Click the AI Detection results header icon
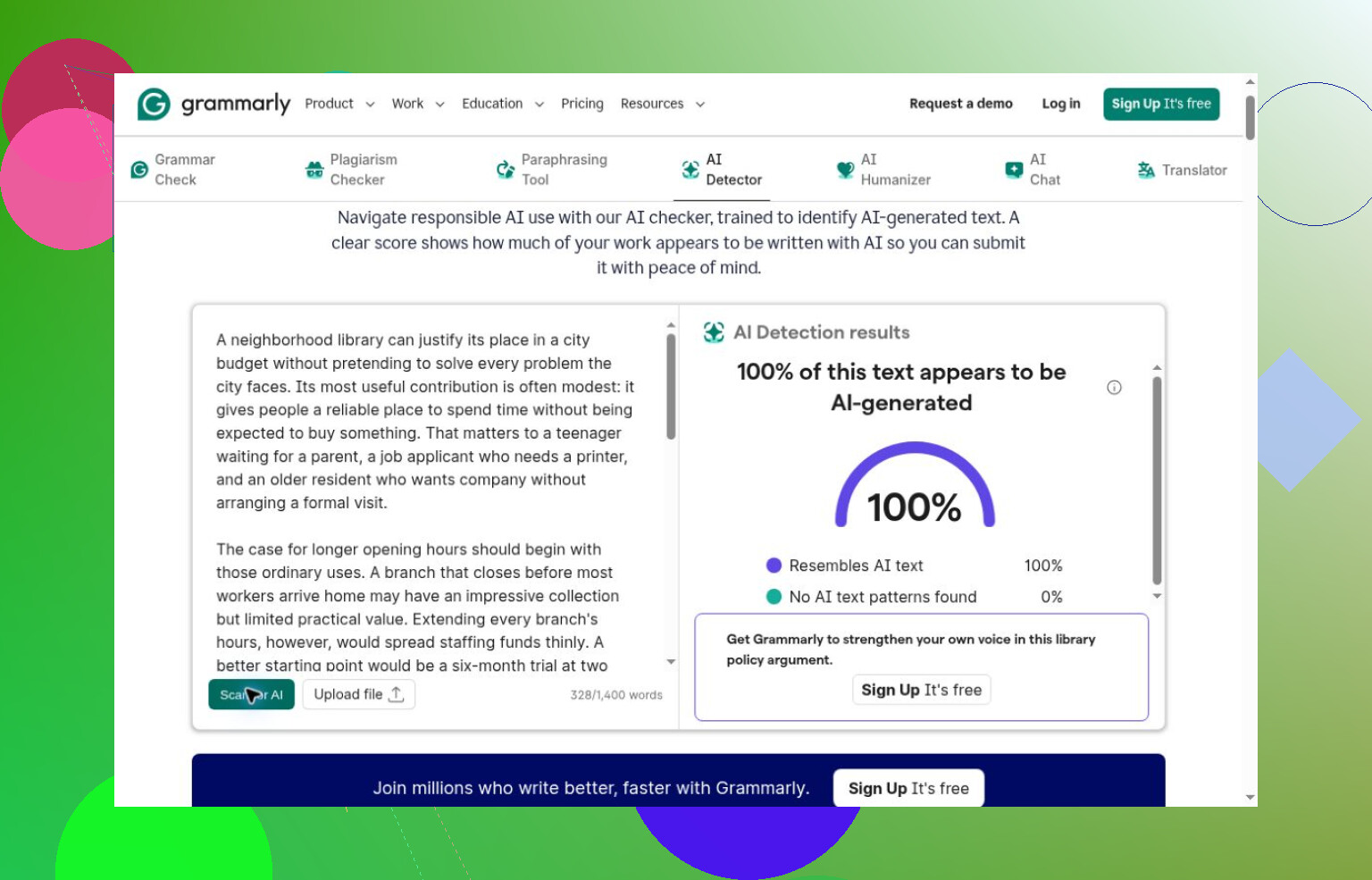Screen dimensions: 1372x880 point(714,332)
